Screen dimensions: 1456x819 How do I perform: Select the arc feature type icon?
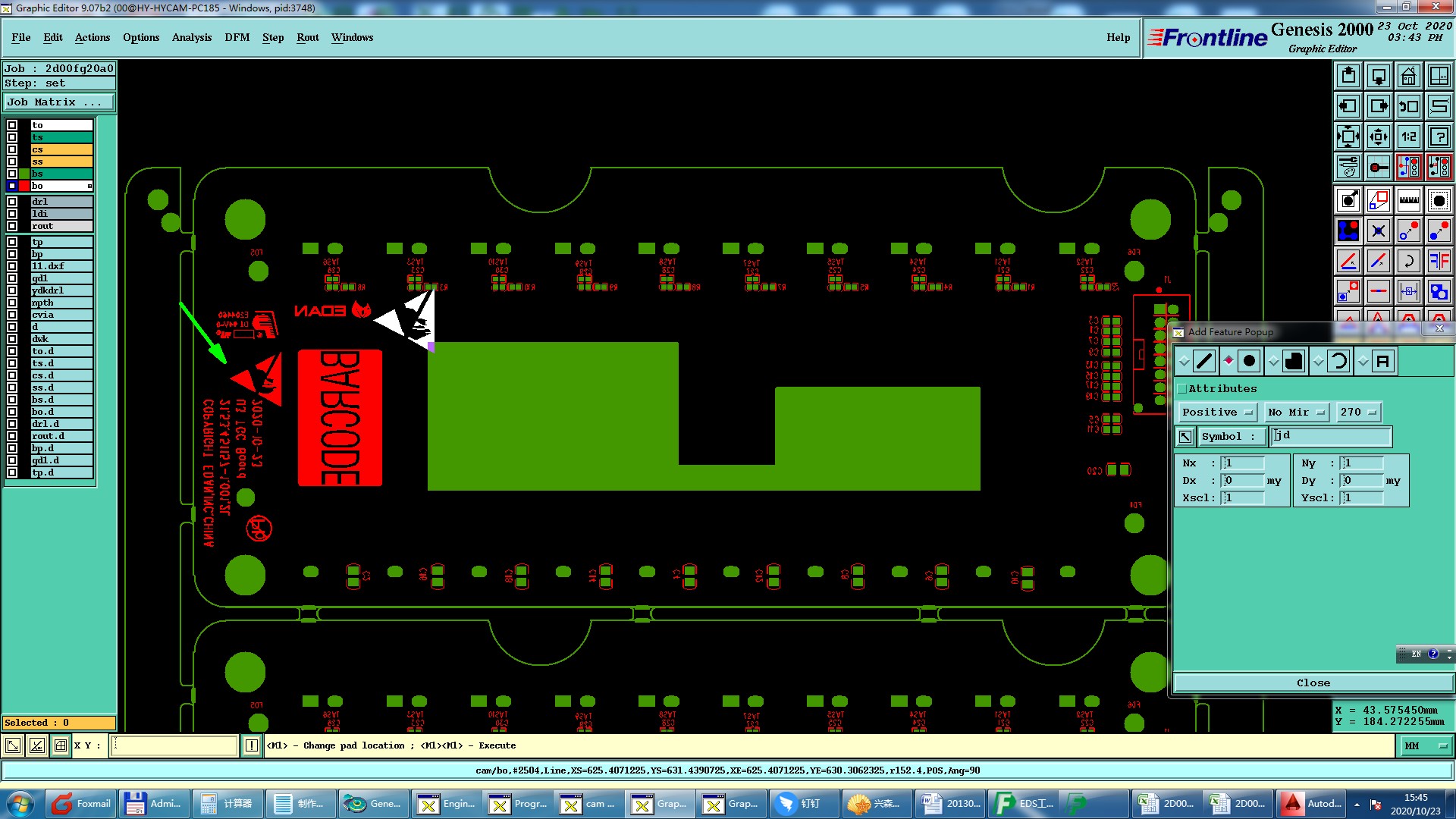(x=1338, y=362)
